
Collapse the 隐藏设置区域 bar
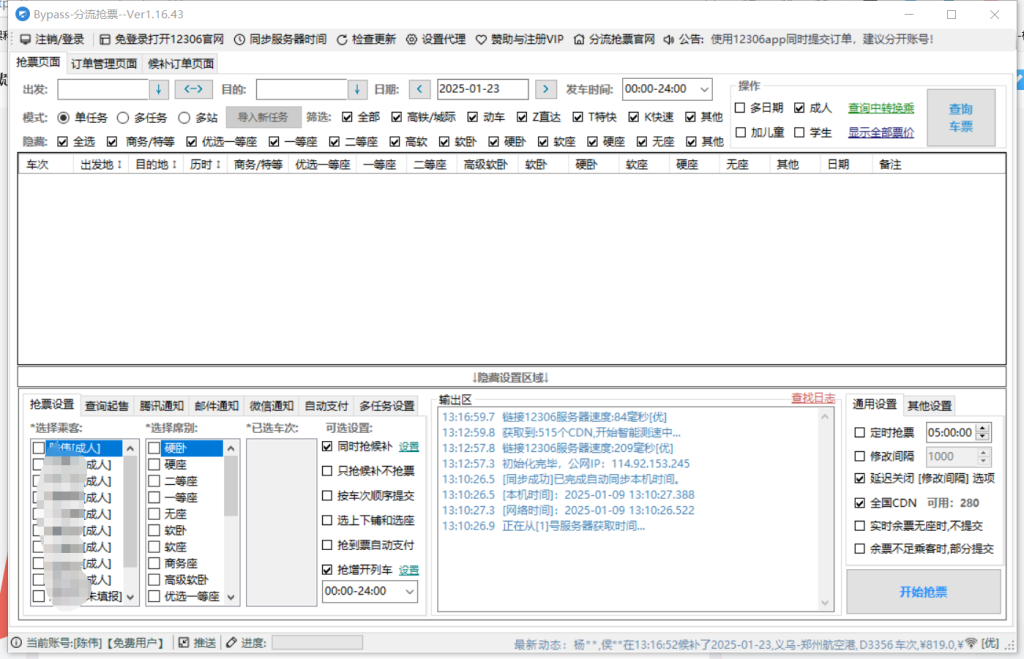click(511, 377)
